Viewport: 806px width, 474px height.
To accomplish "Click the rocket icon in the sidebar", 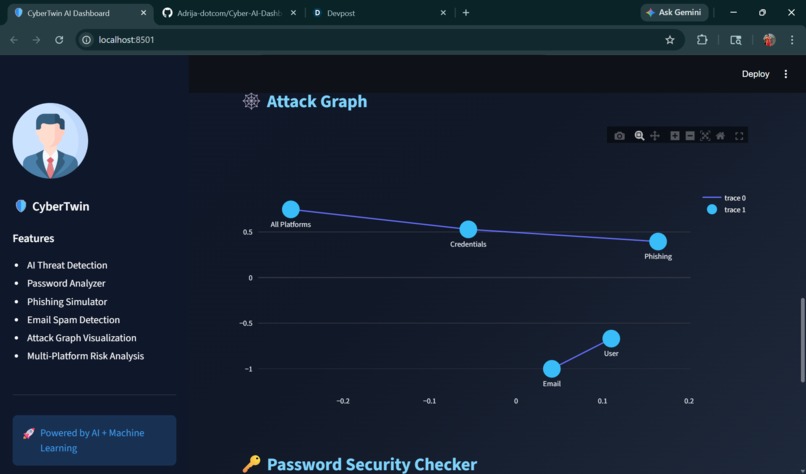I will point(29,433).
